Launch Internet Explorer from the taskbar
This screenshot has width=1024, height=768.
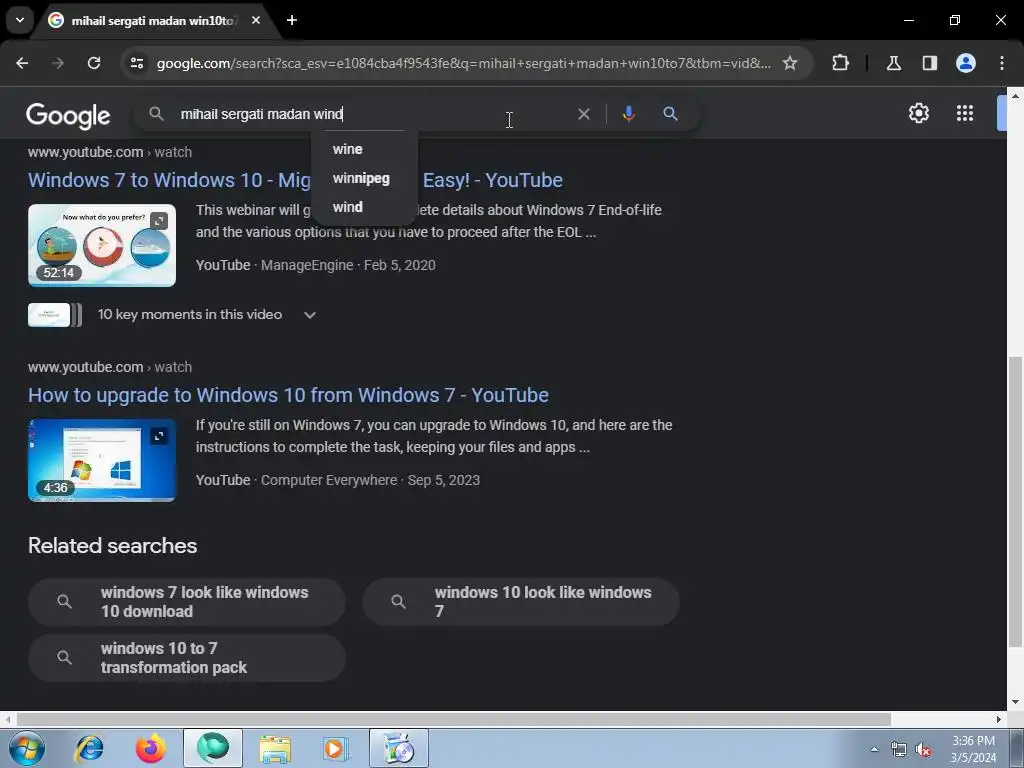click(89, 748)
